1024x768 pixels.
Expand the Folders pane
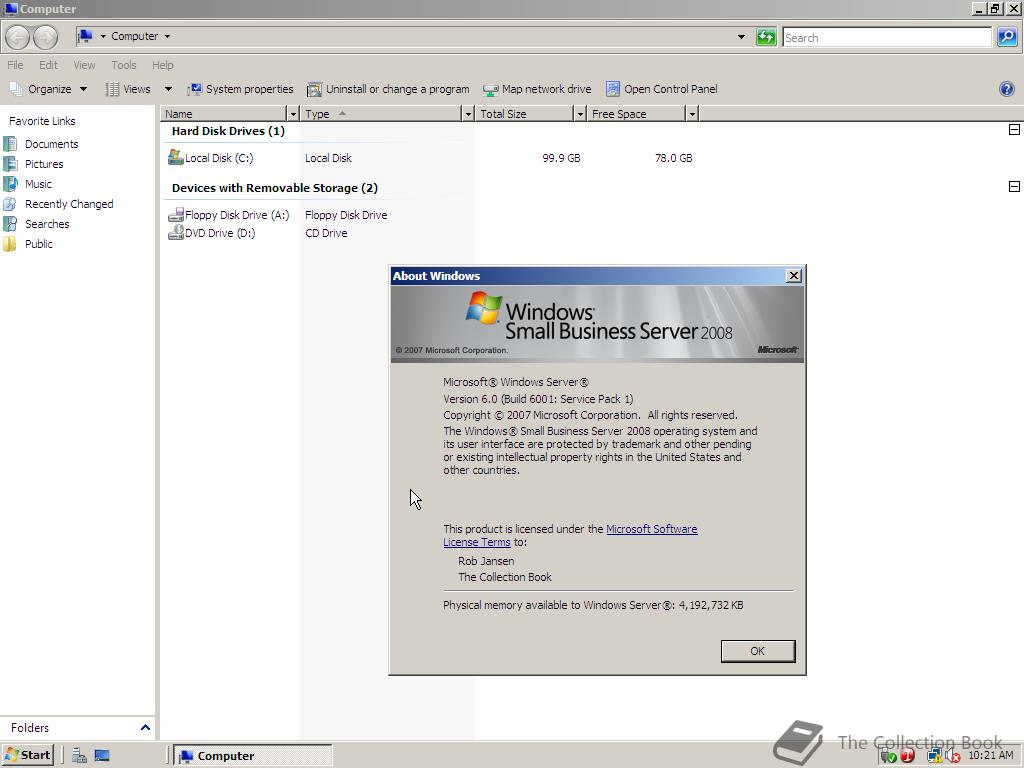click(x=145, y=727)
